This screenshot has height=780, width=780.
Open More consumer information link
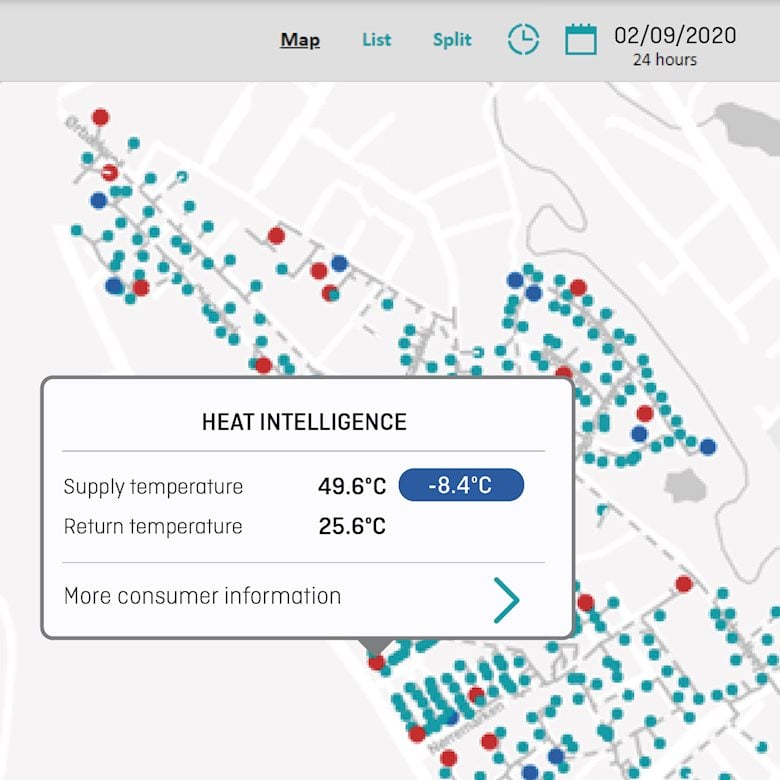pos(203,597)
